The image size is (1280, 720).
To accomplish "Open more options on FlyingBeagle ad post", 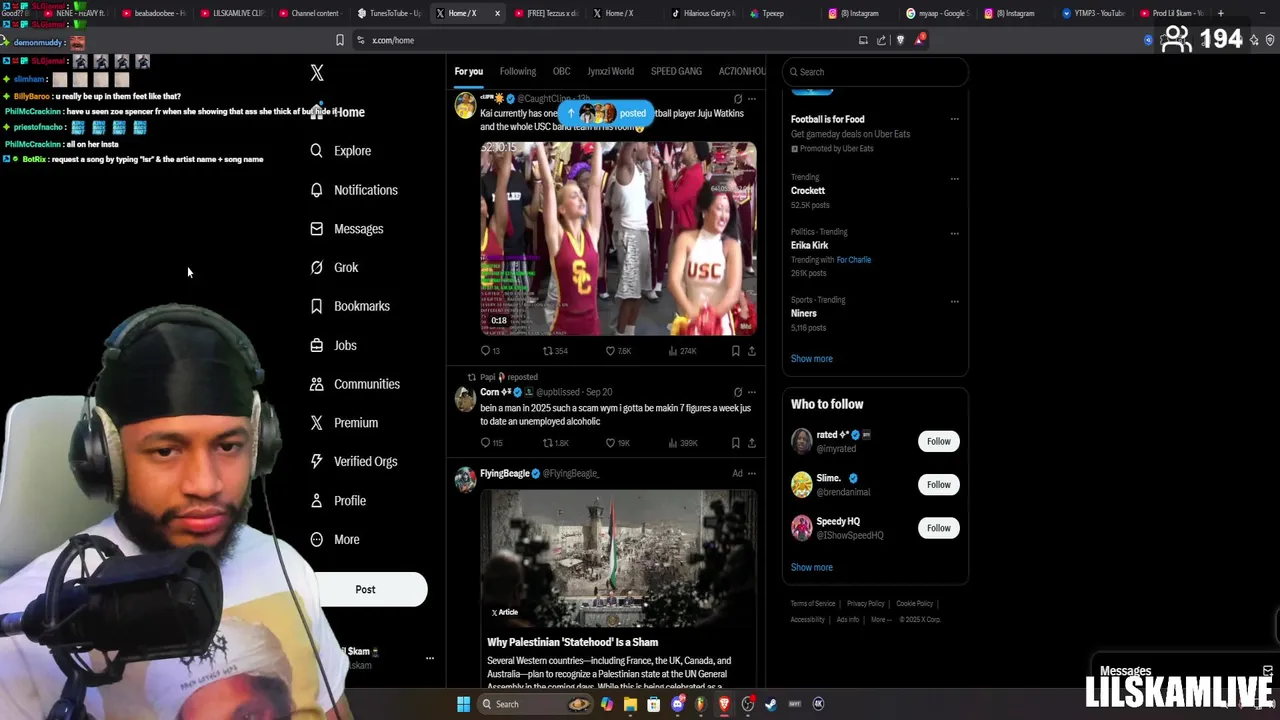I will tap(752, 473).
